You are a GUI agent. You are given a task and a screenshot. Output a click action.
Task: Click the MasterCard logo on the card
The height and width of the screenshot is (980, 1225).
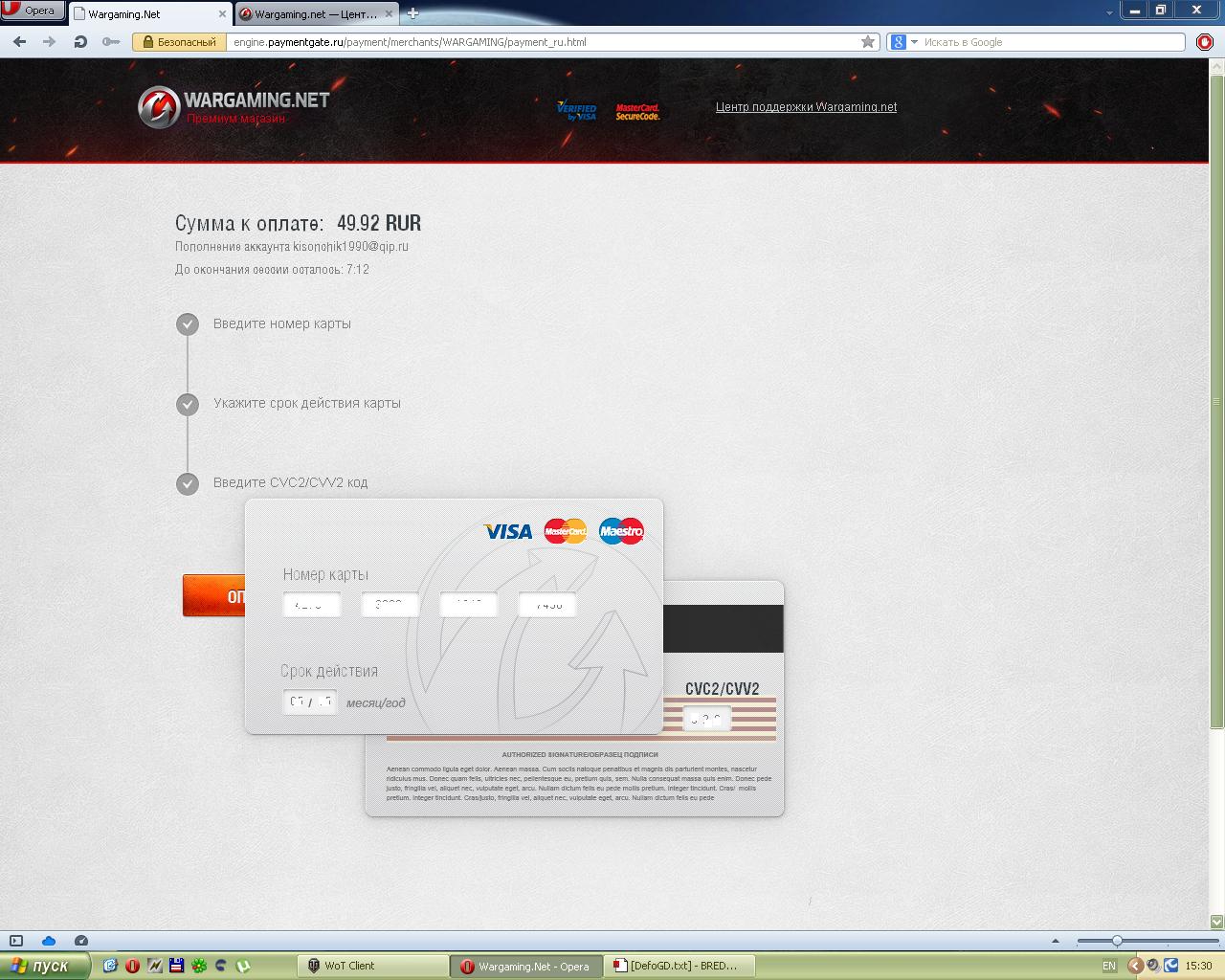(x=565, y=531)
